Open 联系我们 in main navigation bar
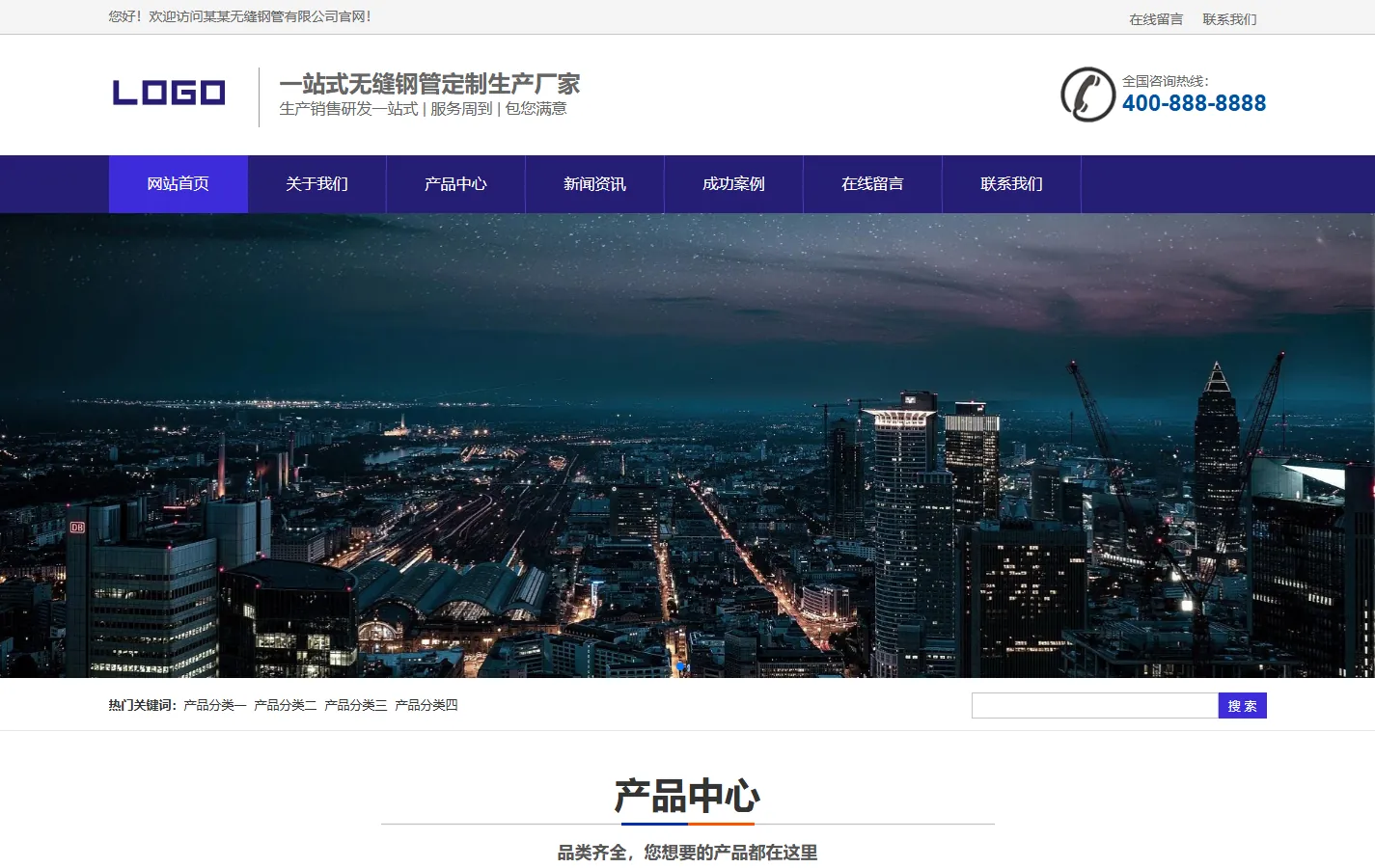 [x=1012, y=184]
